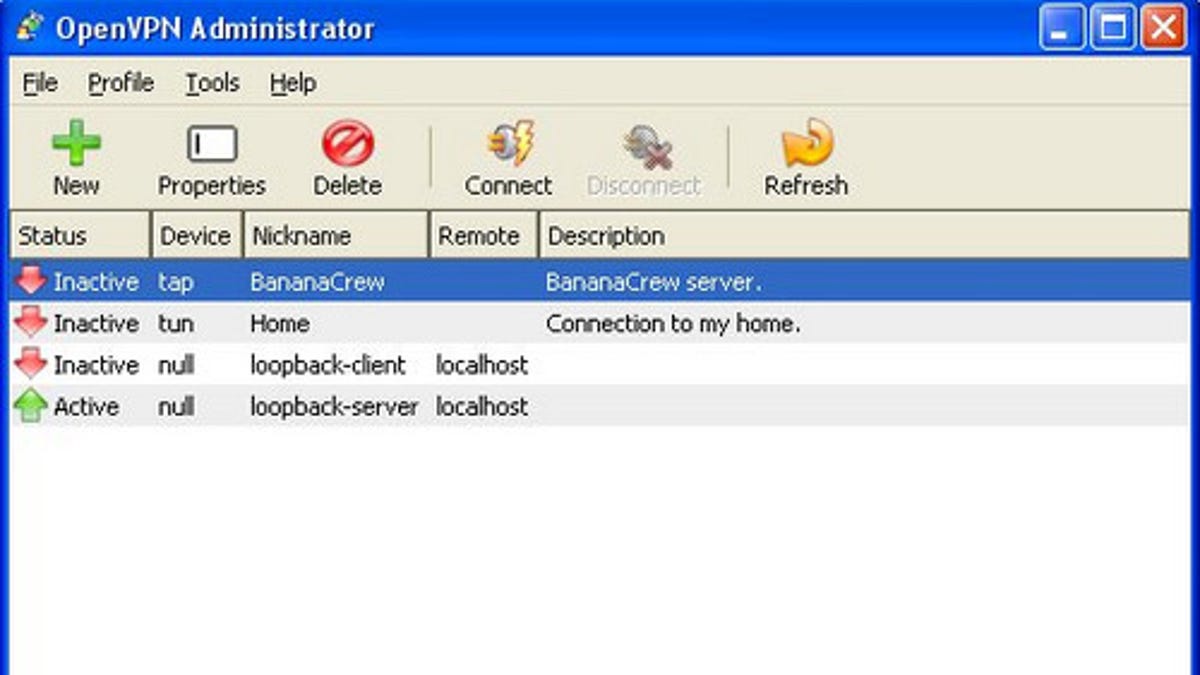This screenshot has width=1200, height=675.
Task: Click the red inactive arrow on Home row
Action: [x=31, y=323]
